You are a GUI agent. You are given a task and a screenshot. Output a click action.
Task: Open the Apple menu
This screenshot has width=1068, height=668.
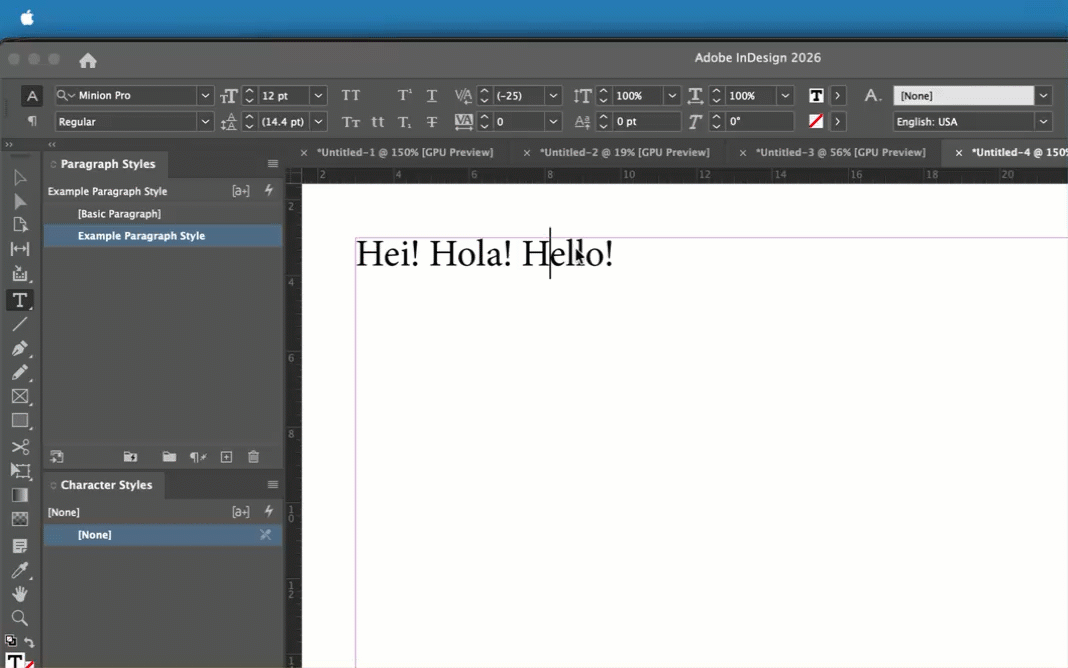27,18
